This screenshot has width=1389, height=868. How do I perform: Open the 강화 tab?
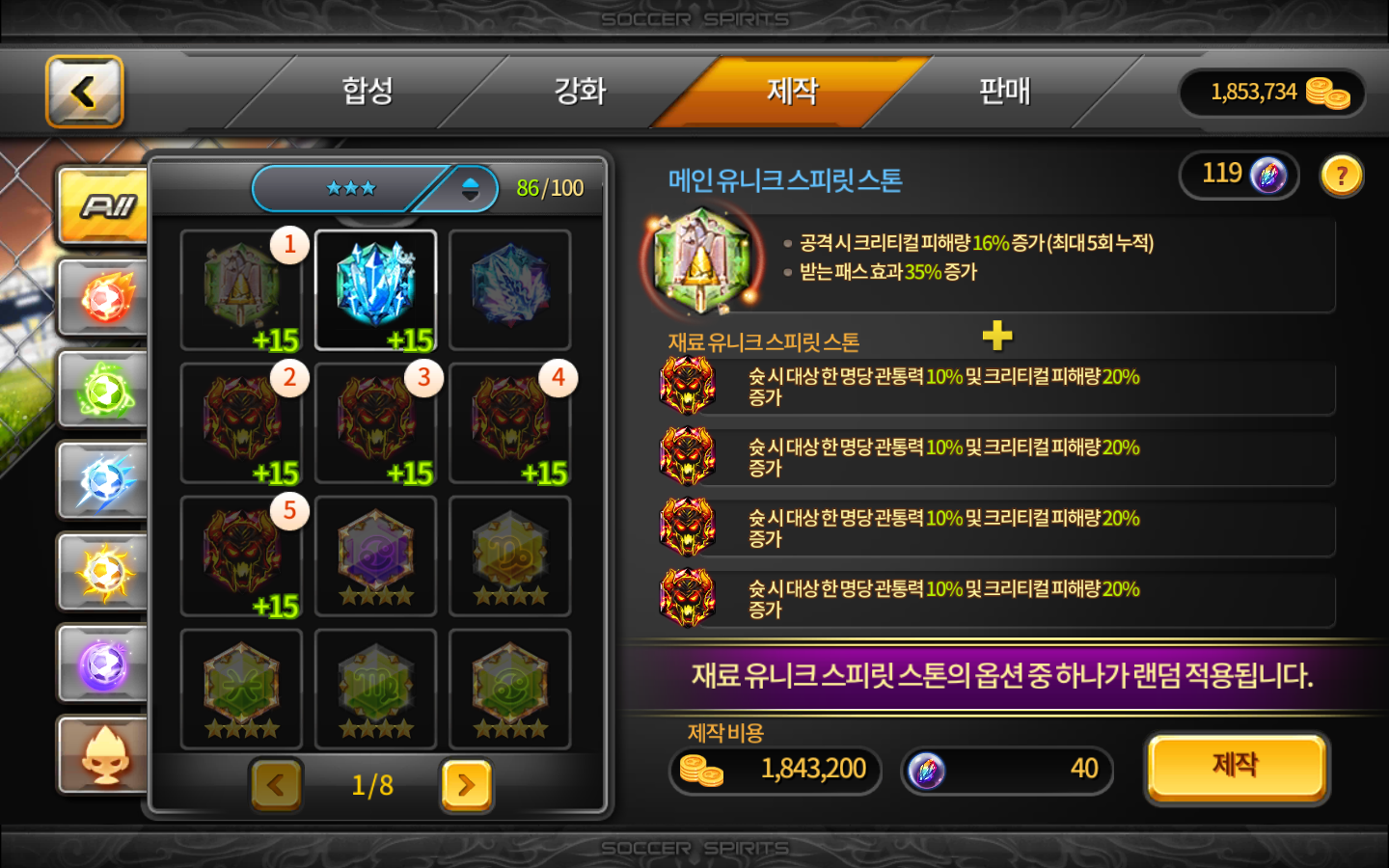580,92
